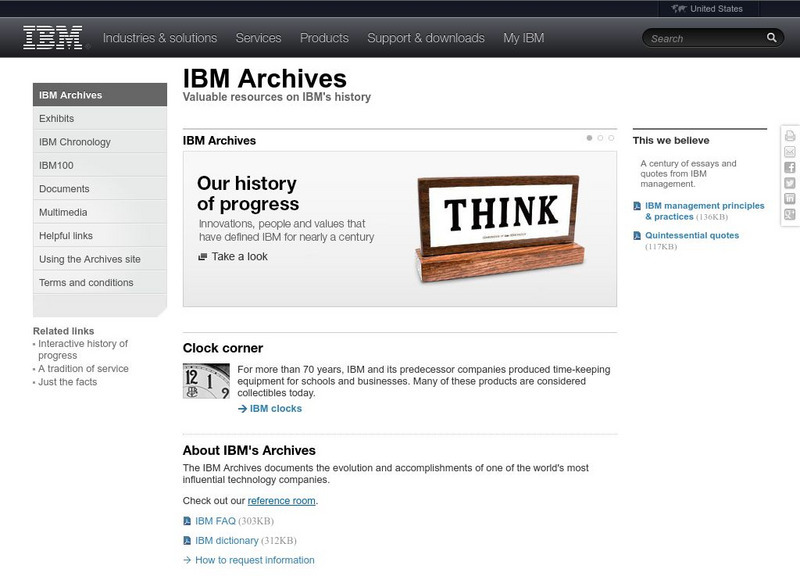
Task: Select the second carousel slide dot
Action: pos(600,138)
